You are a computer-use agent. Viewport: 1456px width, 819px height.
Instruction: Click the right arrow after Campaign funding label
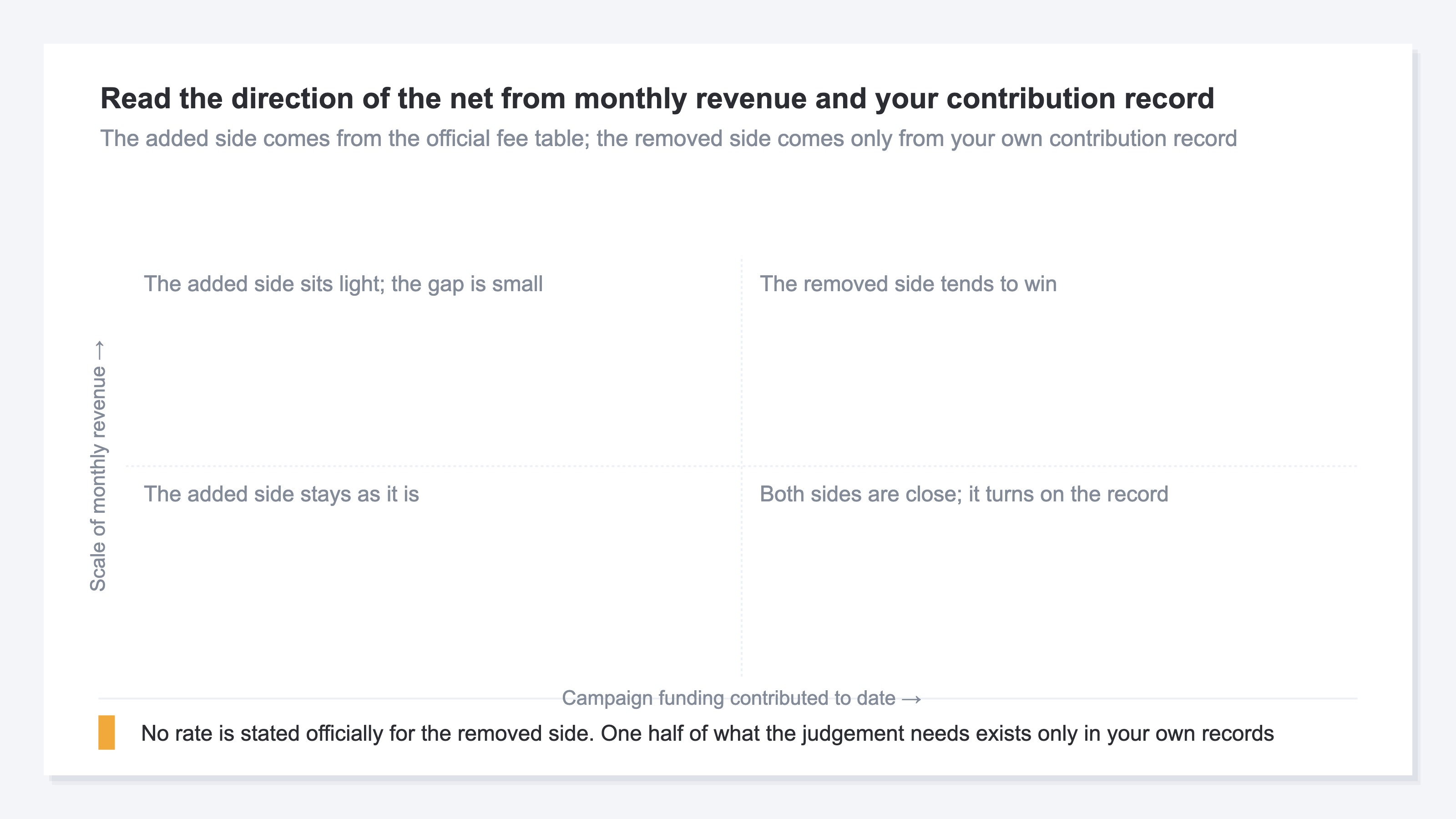point(911,698)
